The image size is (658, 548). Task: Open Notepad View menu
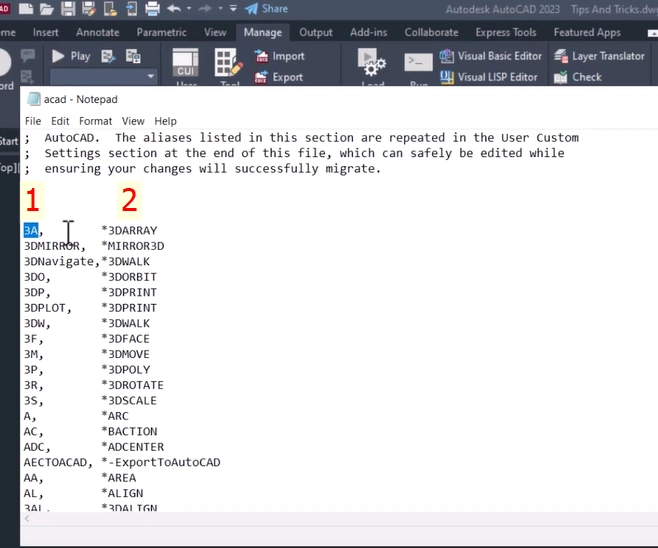[133, 121]
